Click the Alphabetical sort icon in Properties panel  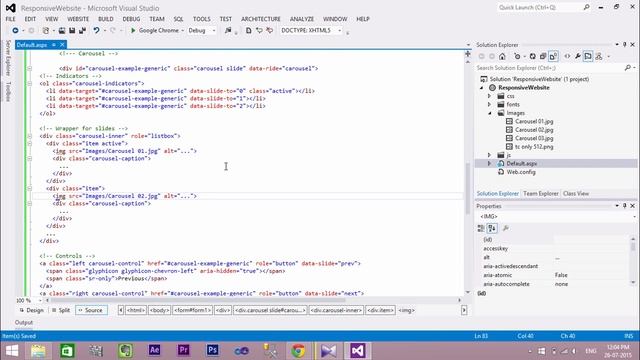[x=492, y=228]
